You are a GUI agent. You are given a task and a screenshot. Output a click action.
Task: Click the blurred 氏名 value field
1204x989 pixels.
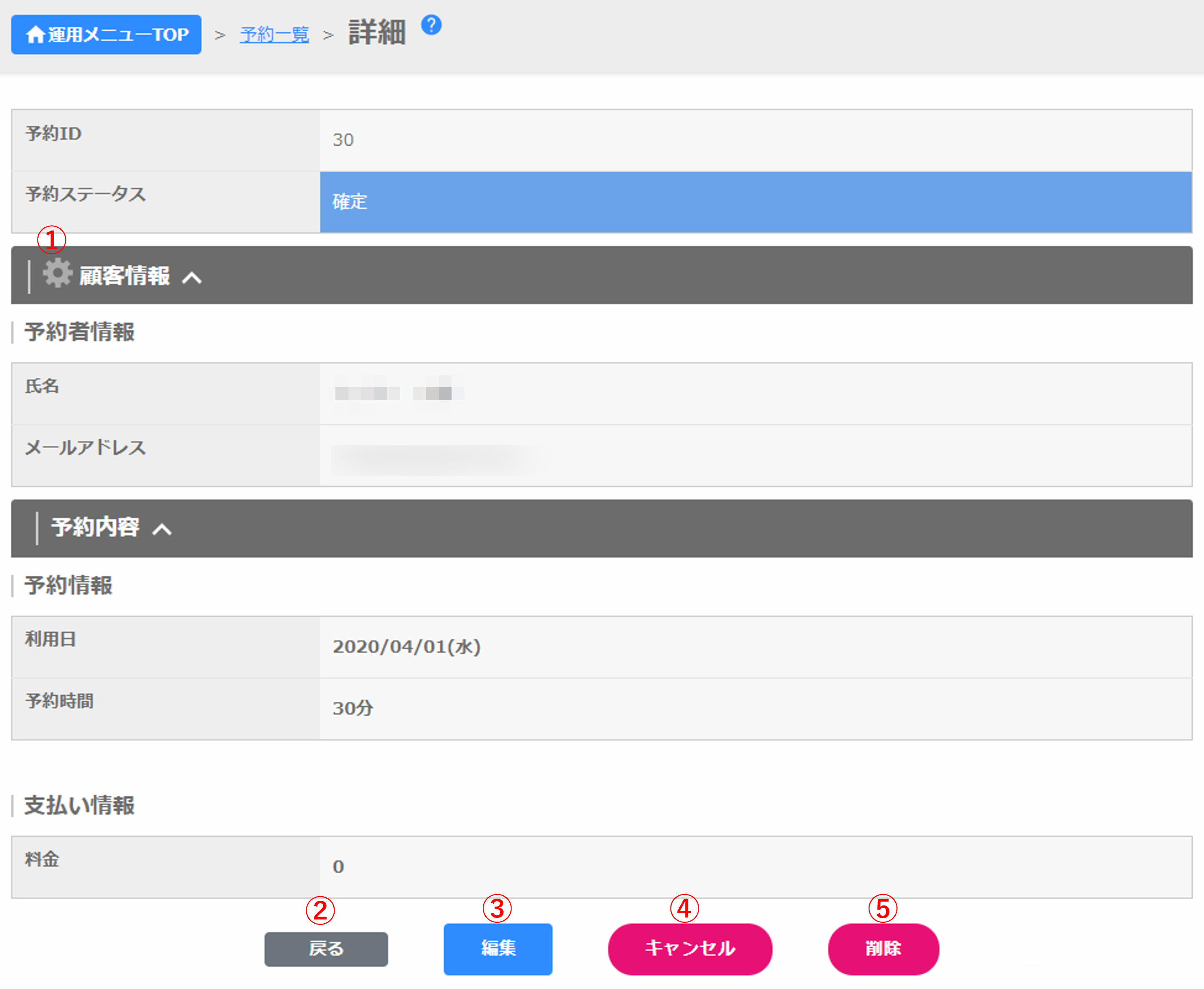coord(397,393)
